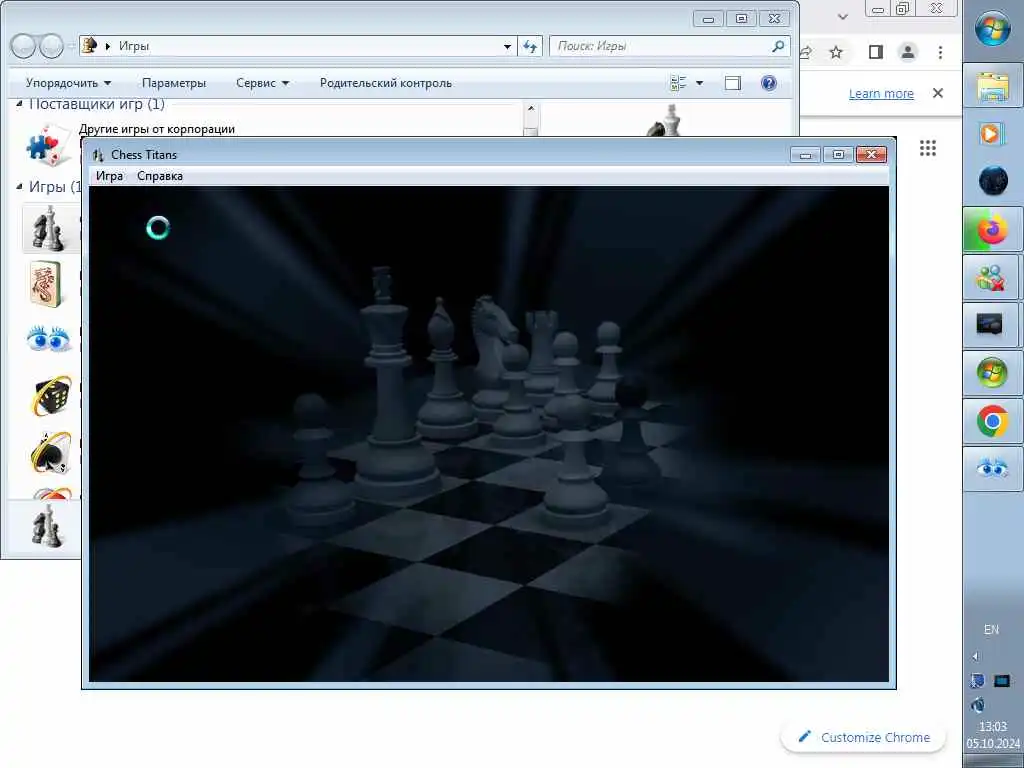The image size is (1024, 768).
Task: Open the Сервис dropdown menu
Action: [262, 83]
